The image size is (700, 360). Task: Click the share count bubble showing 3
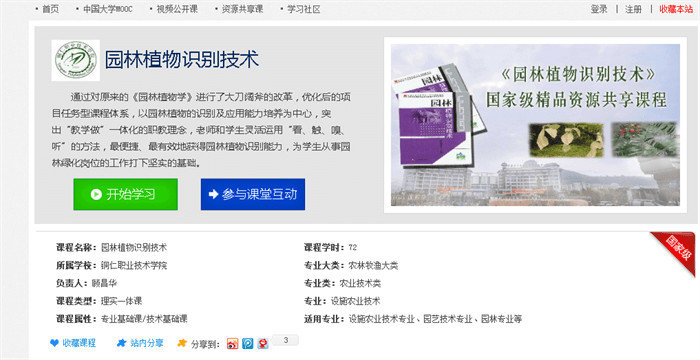pyautogui.click(x=286, y=340)
